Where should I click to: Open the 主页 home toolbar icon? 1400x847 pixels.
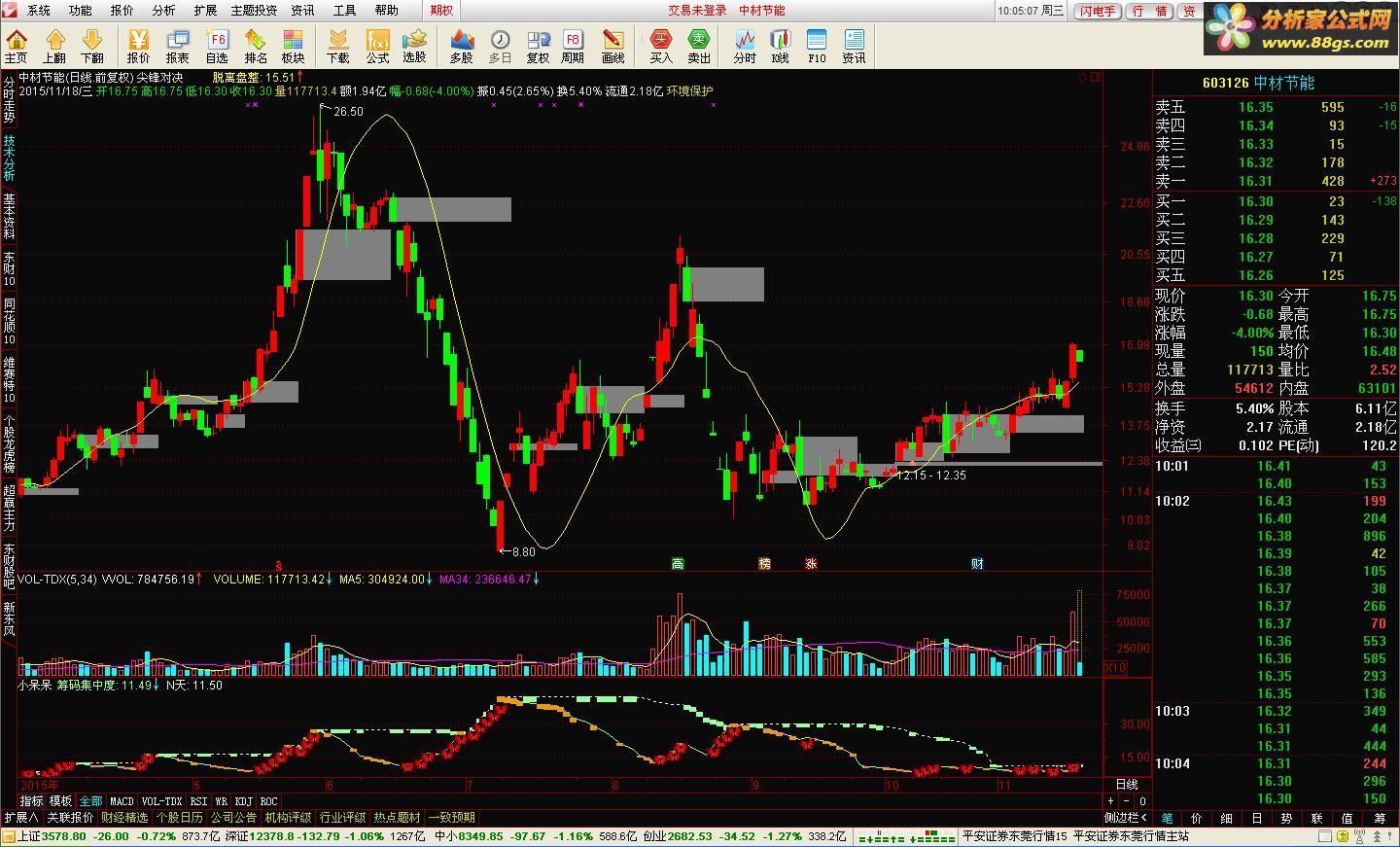pyautogui.click(x=17, y=46)
